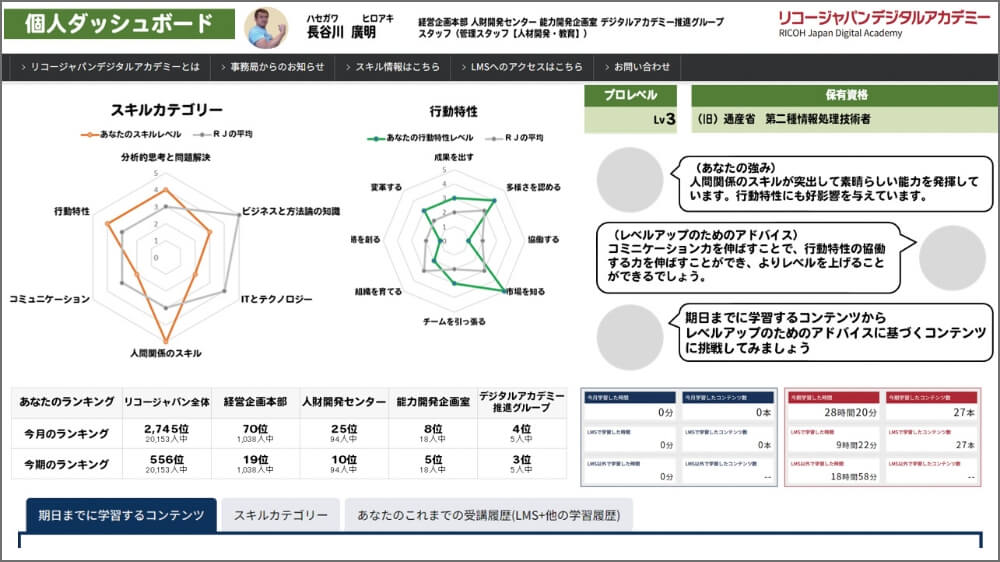Click the user profile photo
The width and height of the screenshot is (1000, 562).
click(266, 27)
